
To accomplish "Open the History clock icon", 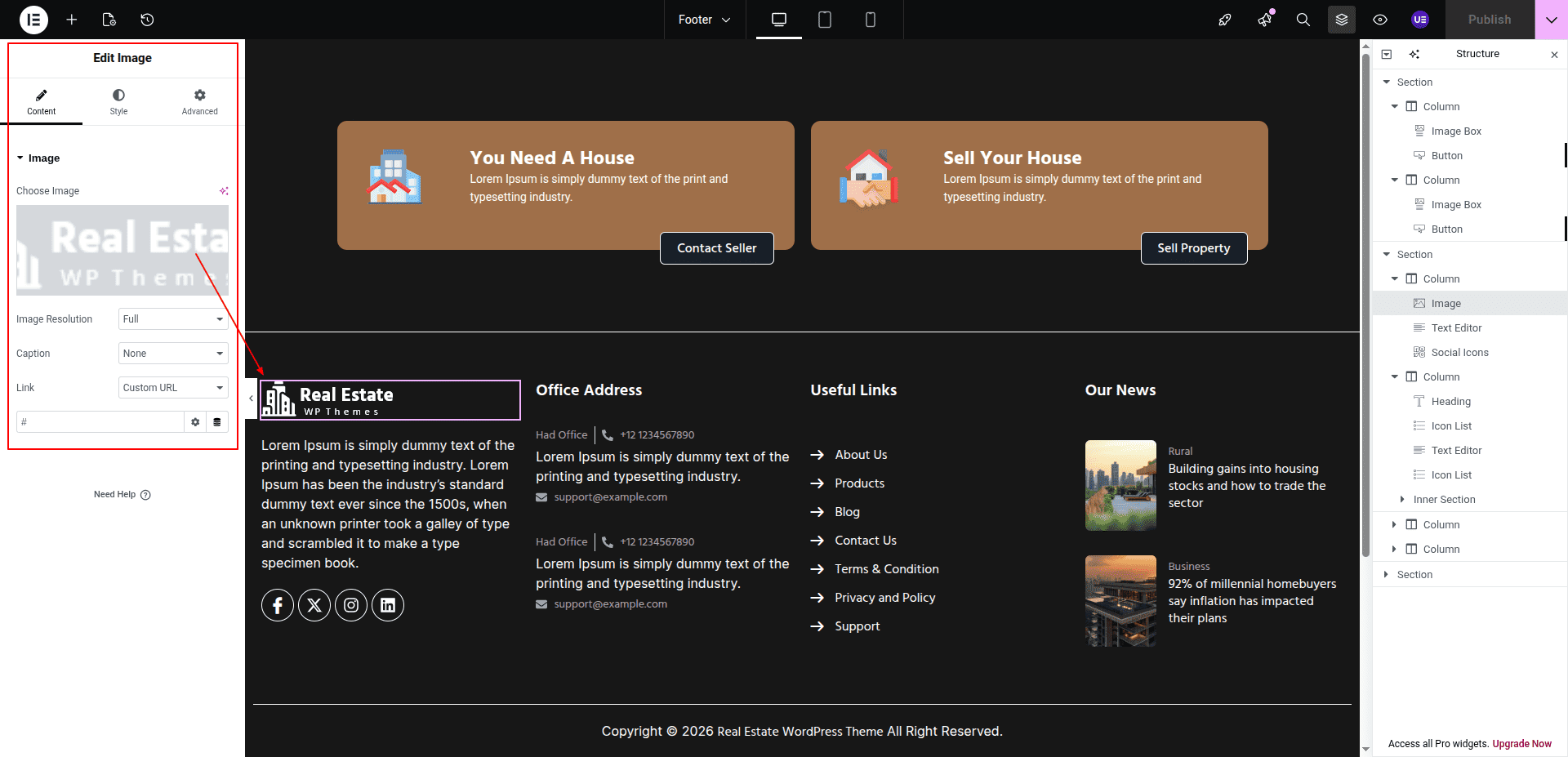I will pyautogui.click(x=147, y=20).
